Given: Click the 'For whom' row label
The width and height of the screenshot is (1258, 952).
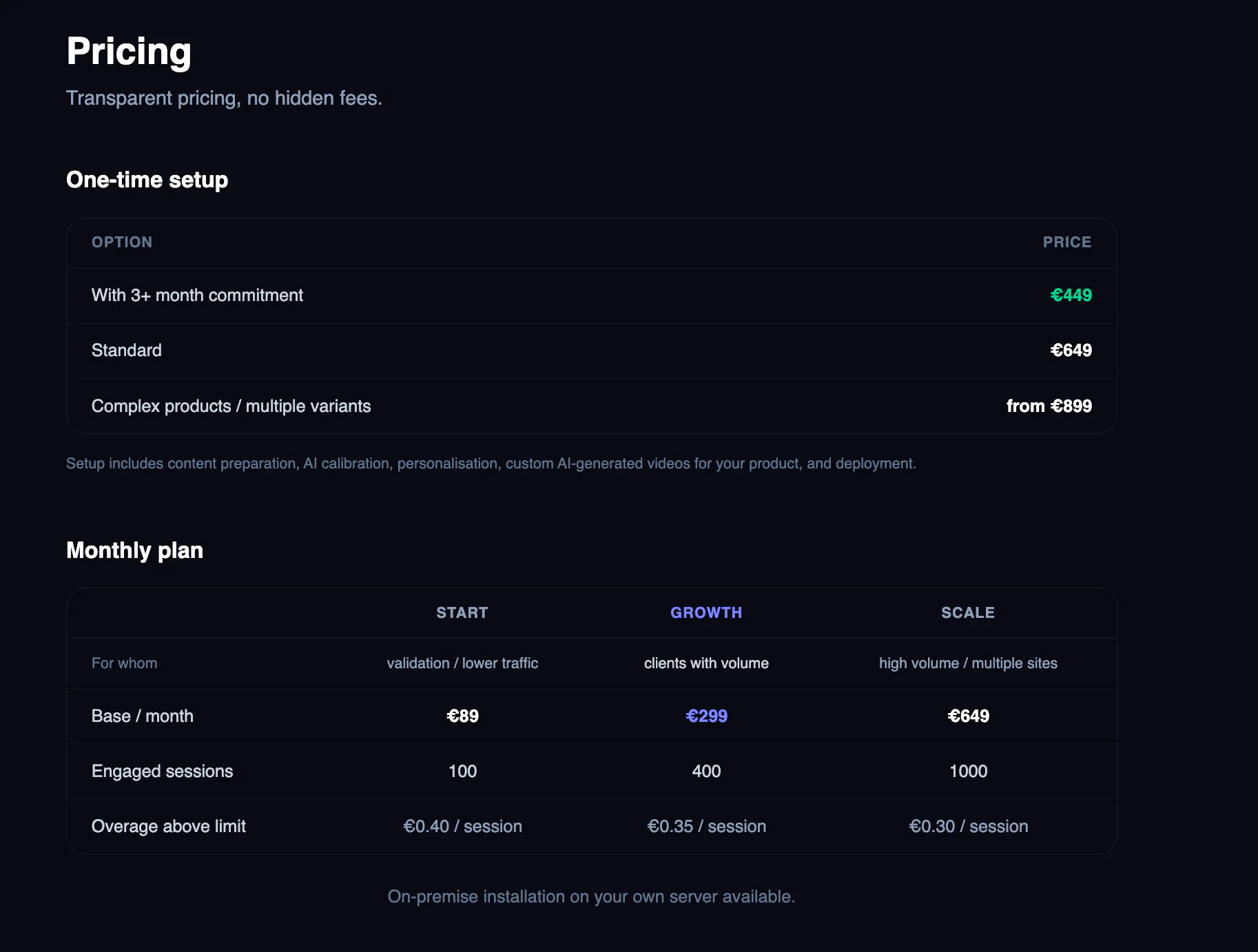Looking at the screenshot, I should (x=125, y=663).
